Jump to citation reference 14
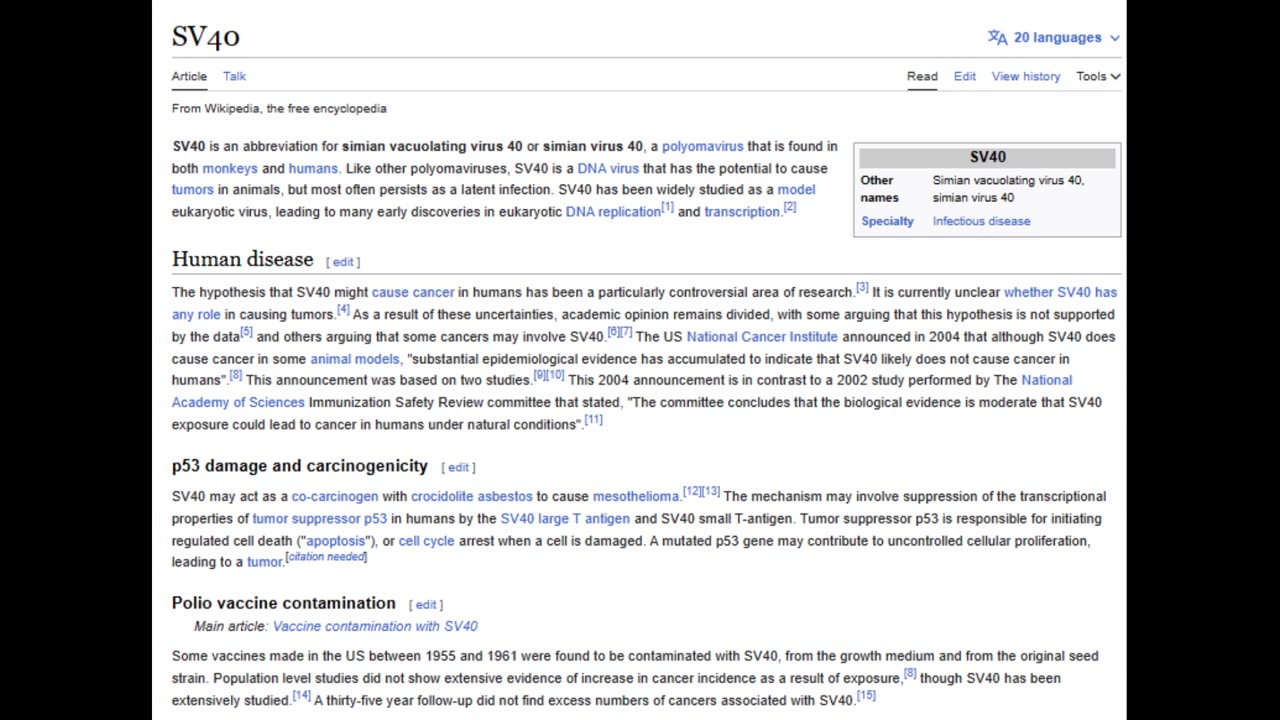The image size is (1280, 720). click(x=301, y=696)
